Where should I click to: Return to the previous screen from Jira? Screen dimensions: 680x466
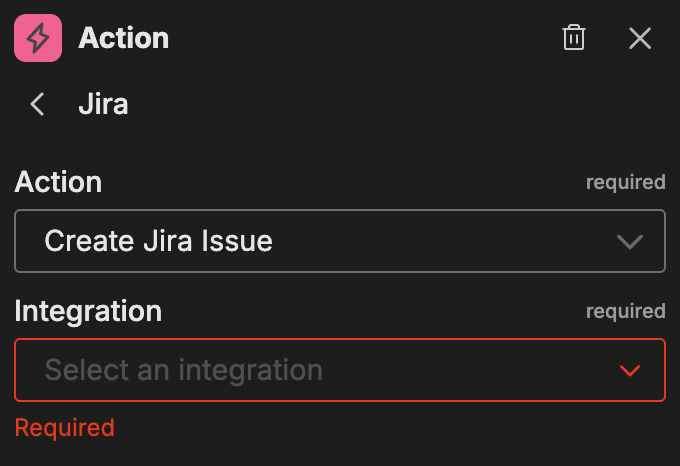pyautogui.click(x=38, y=104)
